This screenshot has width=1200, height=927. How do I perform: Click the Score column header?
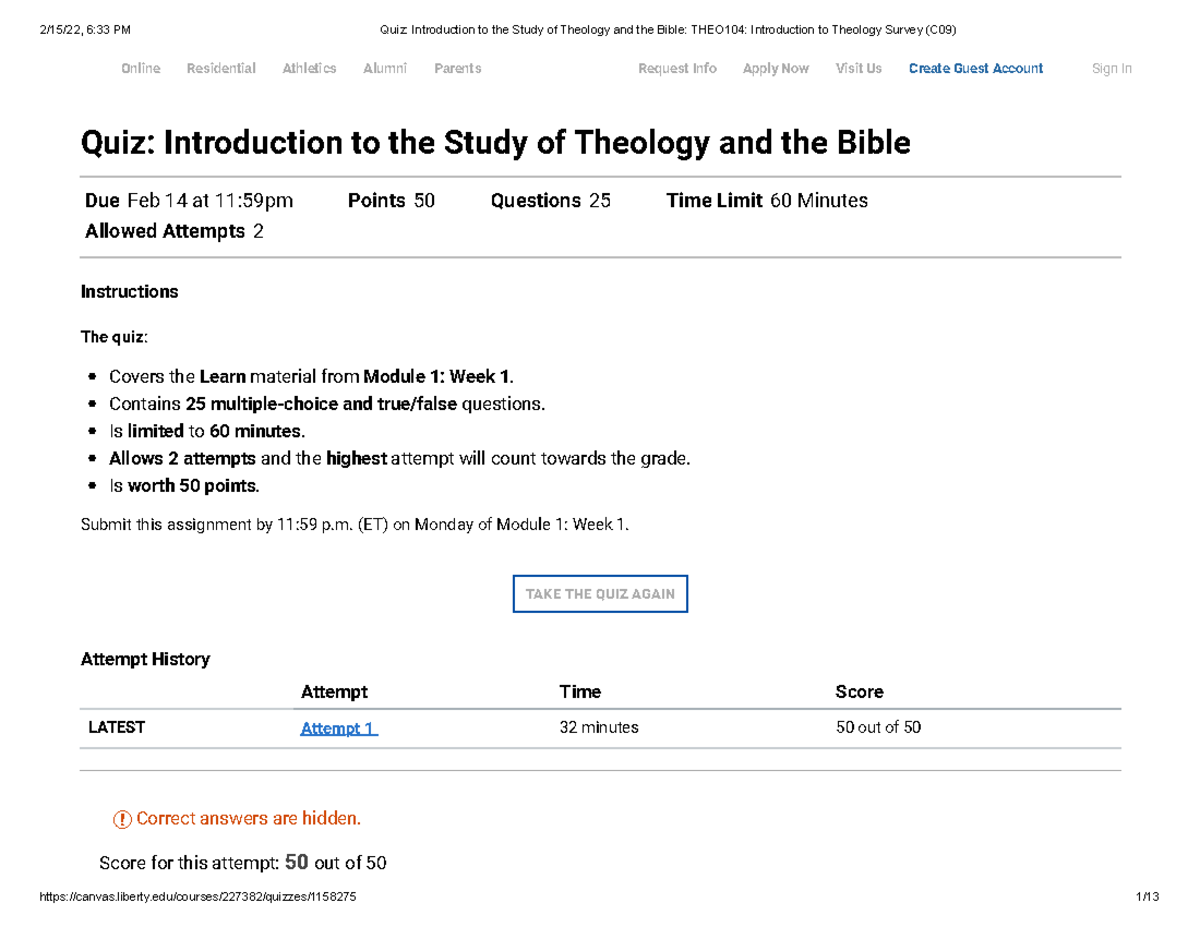coord(860,691)
